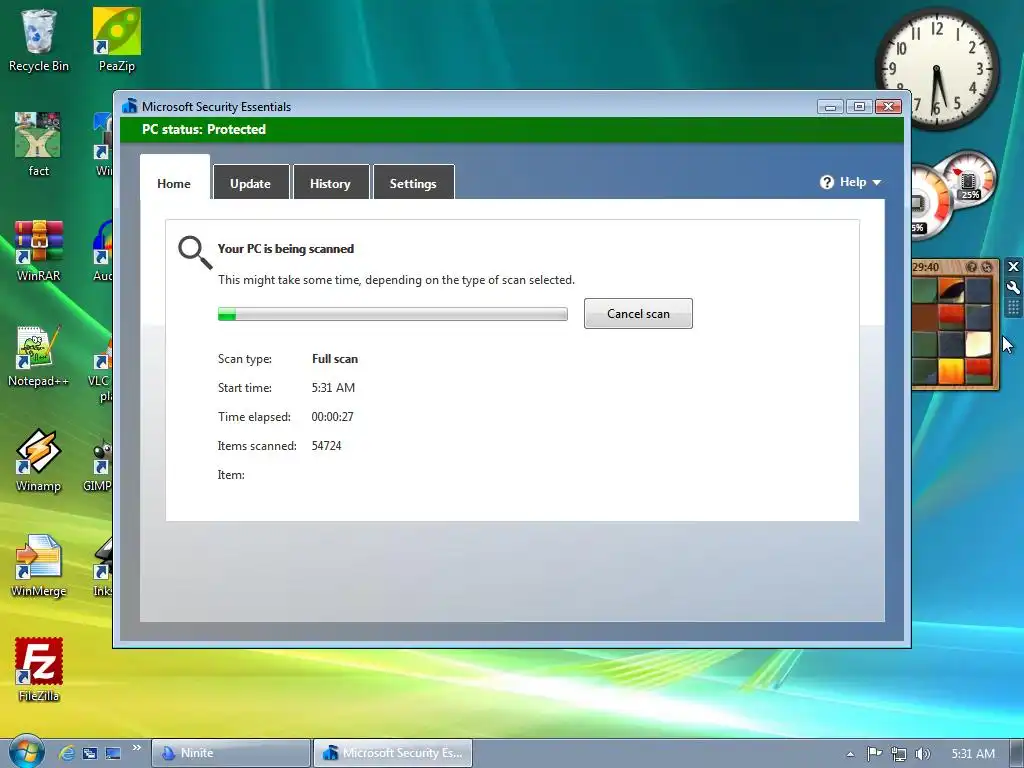Click the Help question mark icon
The image size is (1024, 768).
tap(827, 182)
